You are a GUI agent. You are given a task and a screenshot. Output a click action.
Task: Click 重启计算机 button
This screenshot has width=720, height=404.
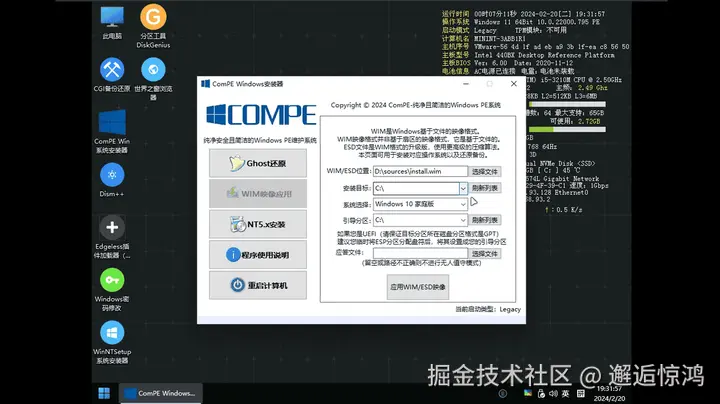258,285
